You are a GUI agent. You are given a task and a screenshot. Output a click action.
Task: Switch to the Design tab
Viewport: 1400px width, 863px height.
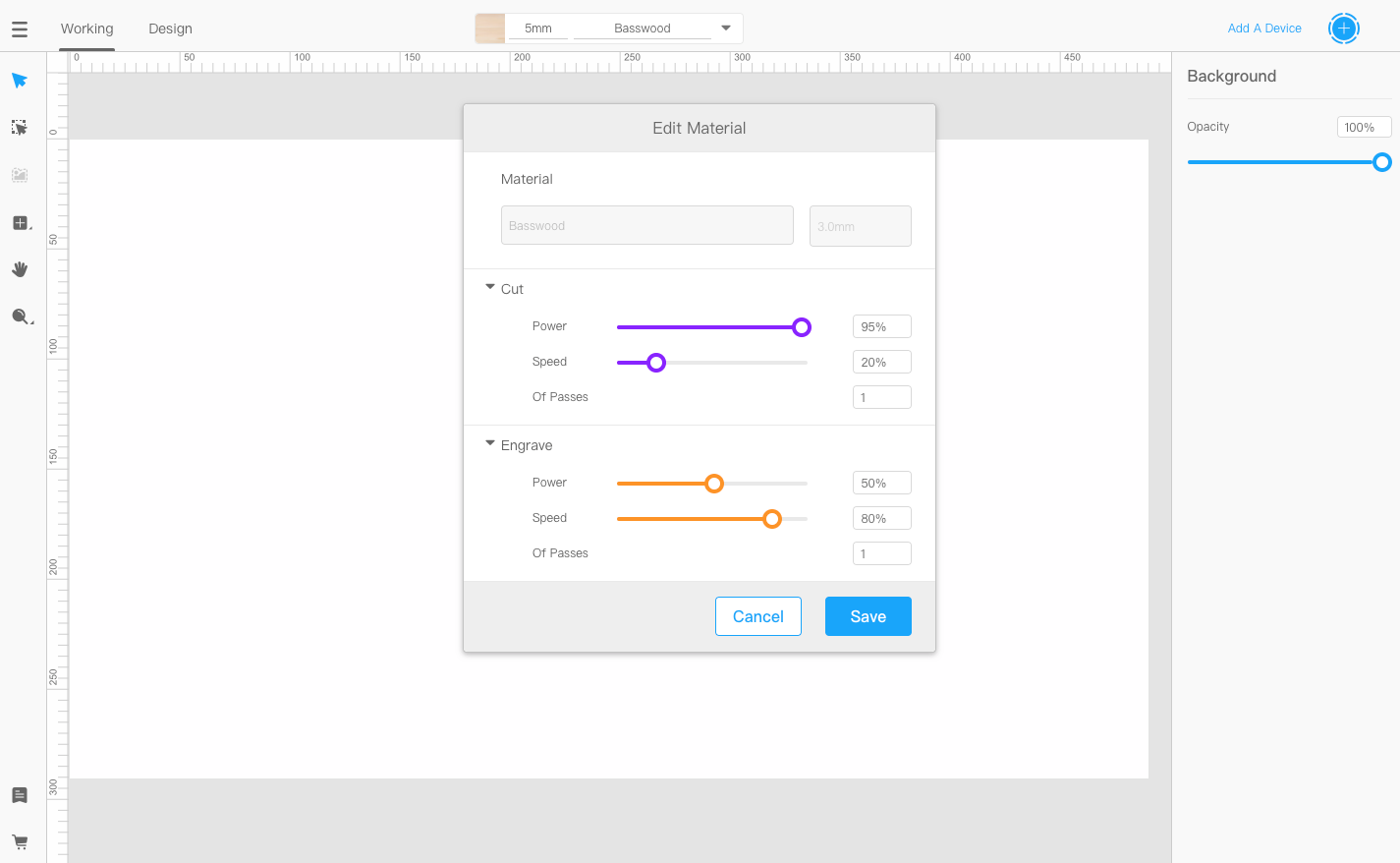(170, 29)
